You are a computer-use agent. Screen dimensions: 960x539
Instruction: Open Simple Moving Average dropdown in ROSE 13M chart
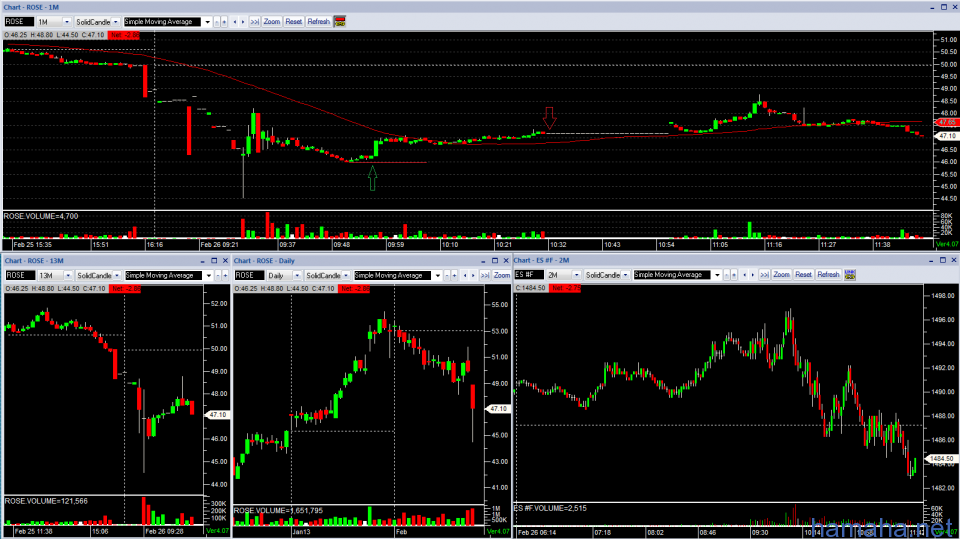(x=209, y=276)
